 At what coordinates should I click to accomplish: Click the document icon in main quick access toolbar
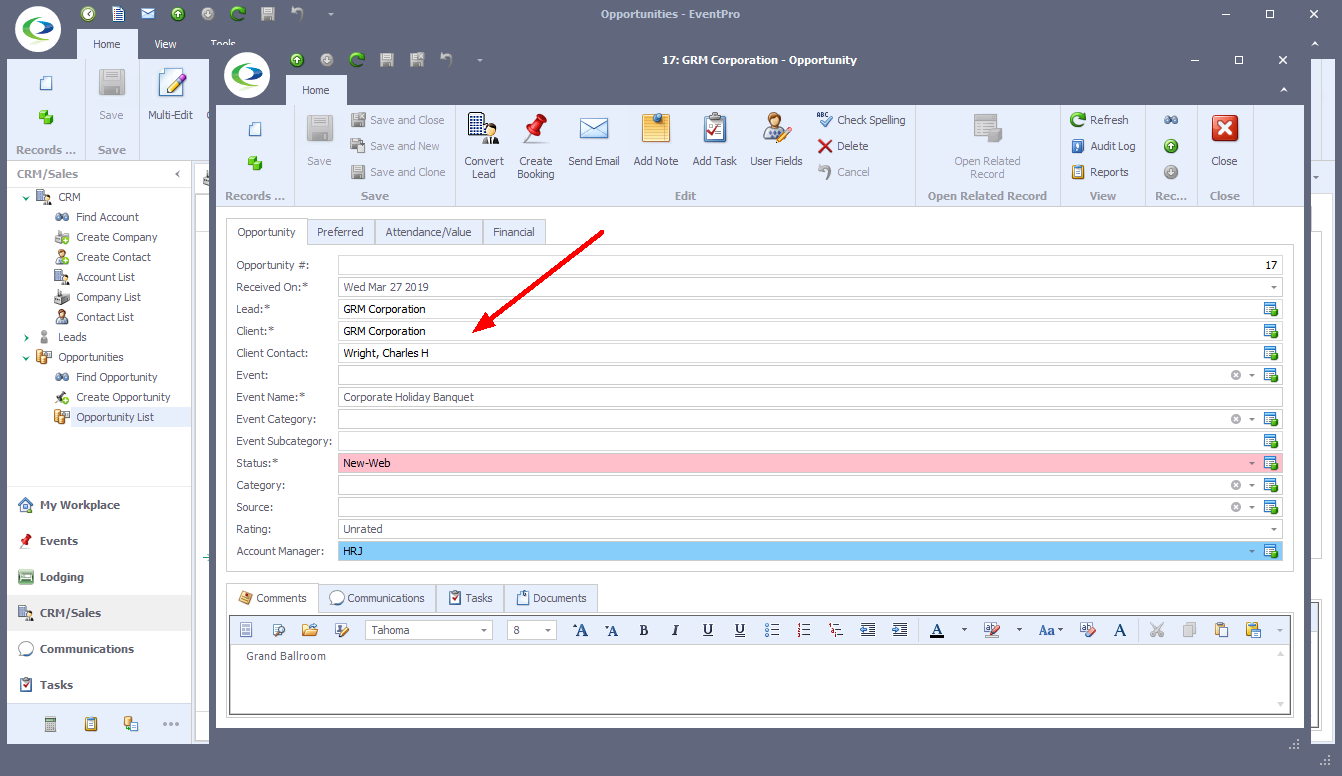click(x=118, y=14)
